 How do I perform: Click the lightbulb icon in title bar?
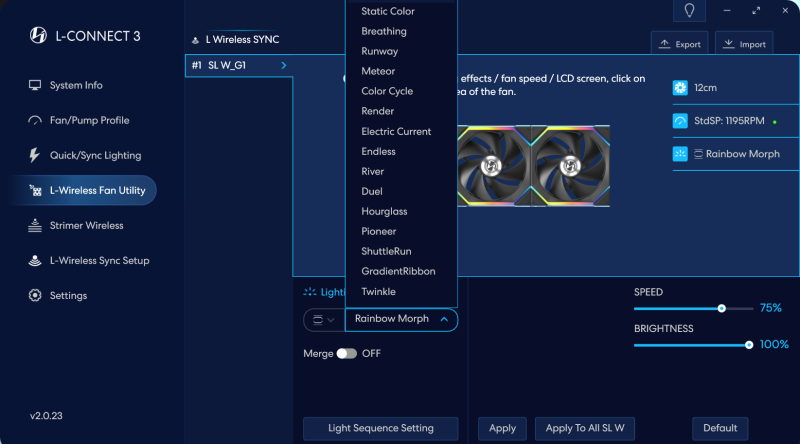click(689, 10)
